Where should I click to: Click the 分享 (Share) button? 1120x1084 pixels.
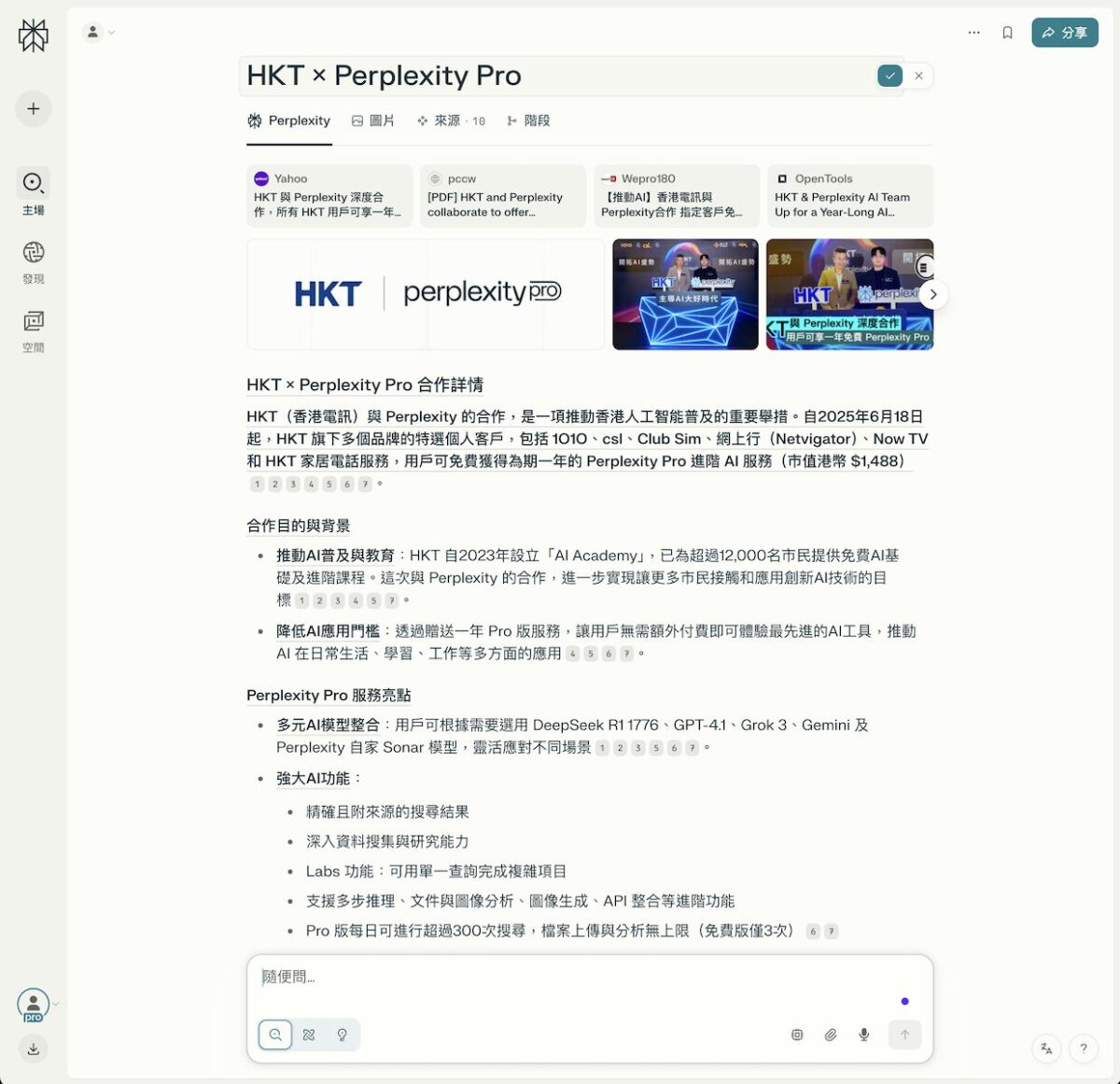(1064, 32)
